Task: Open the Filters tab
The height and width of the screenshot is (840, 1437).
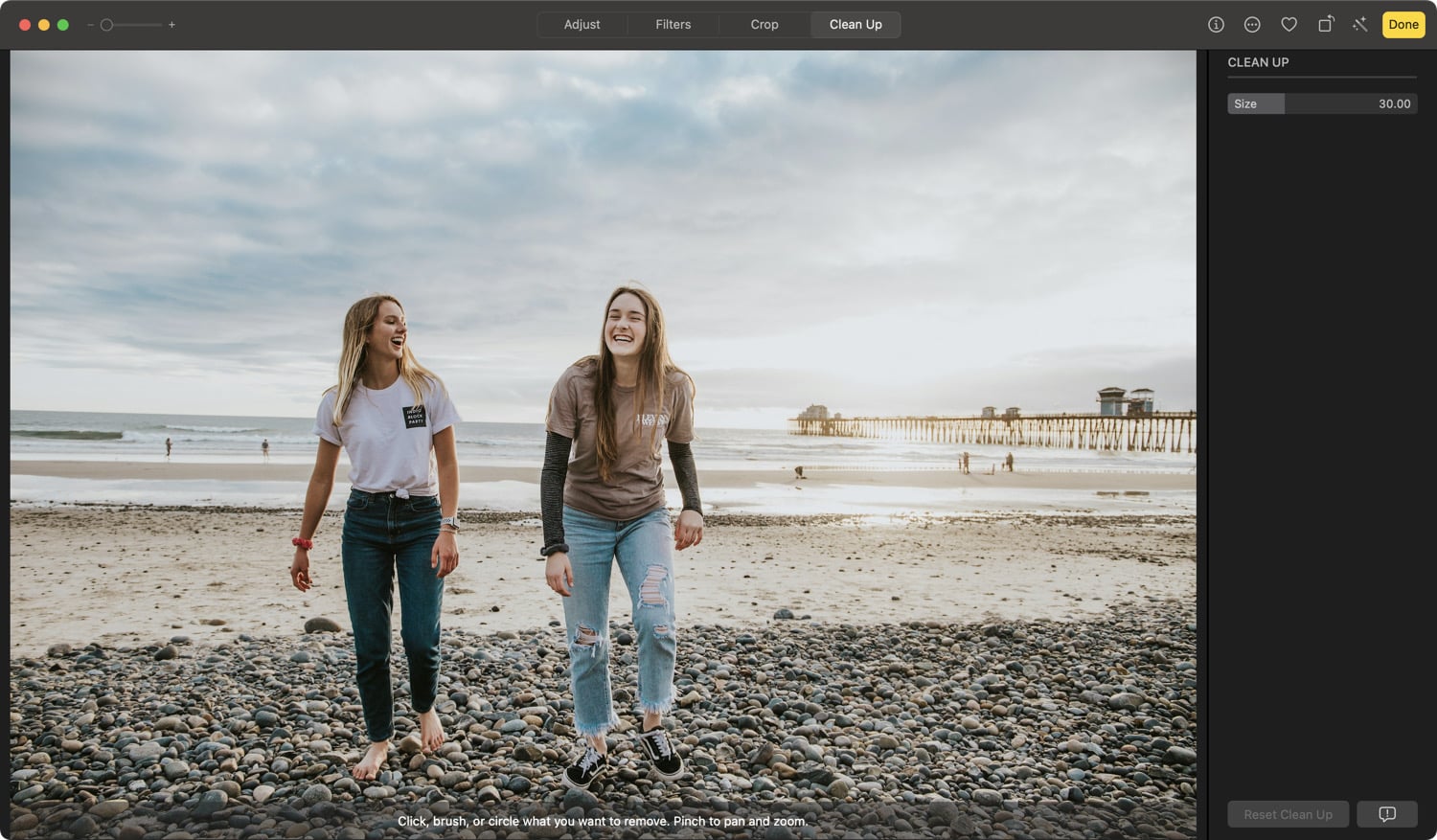Action: click(x=673, y=25)
